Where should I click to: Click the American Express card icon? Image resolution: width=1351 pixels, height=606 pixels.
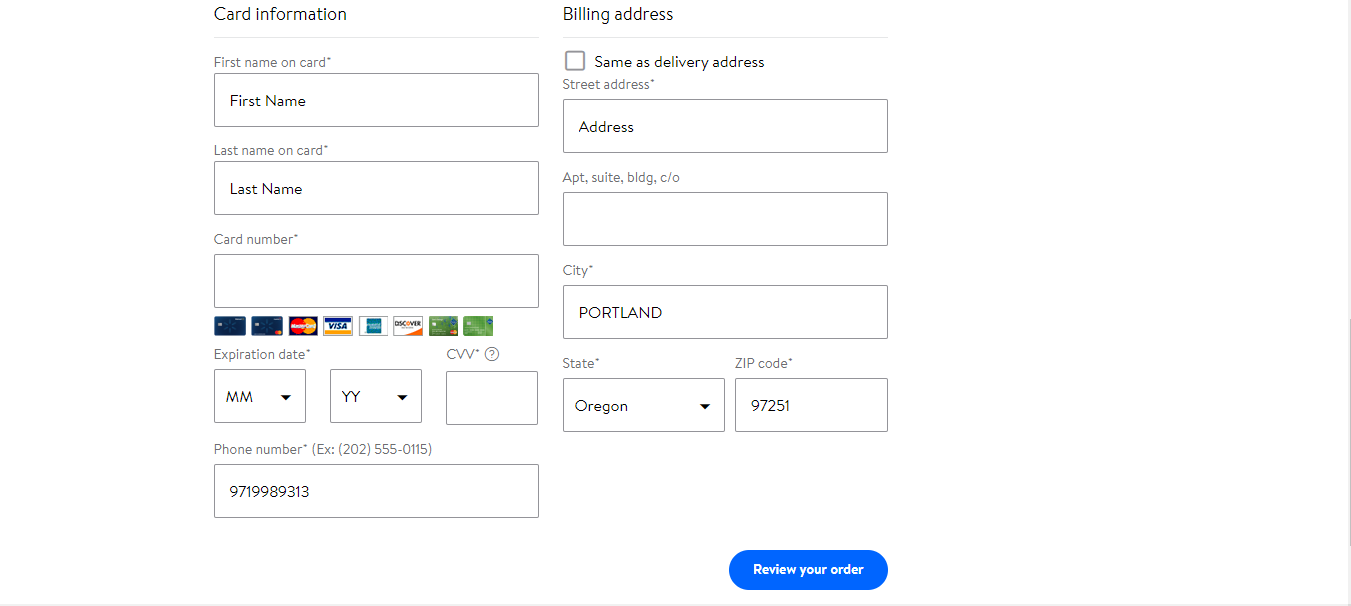click(373, 326)
